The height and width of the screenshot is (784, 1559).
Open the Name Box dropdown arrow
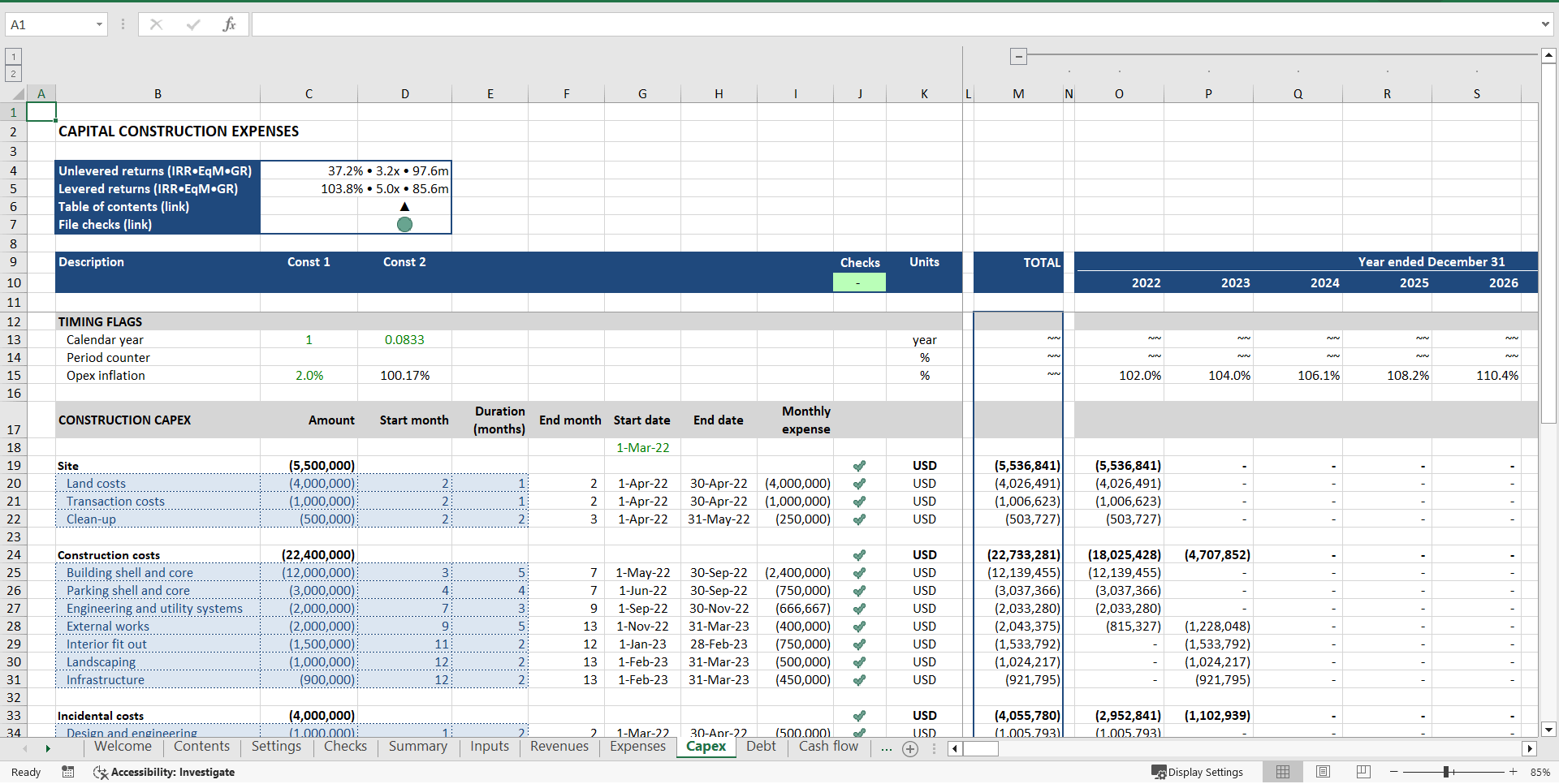click(99, 24)
